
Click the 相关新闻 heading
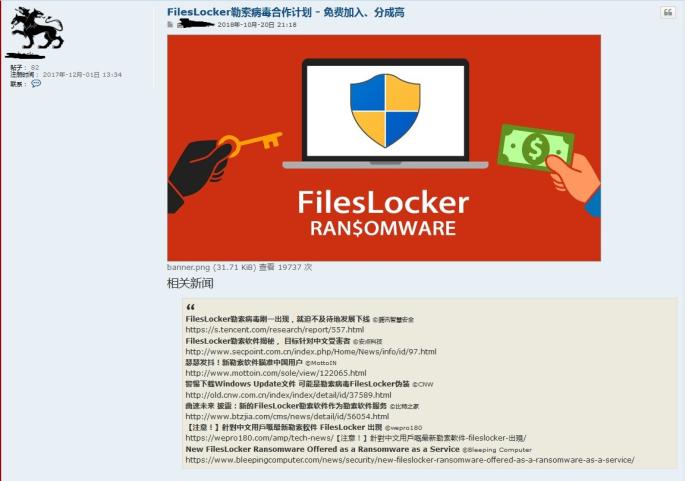click(x=190, y=284)
